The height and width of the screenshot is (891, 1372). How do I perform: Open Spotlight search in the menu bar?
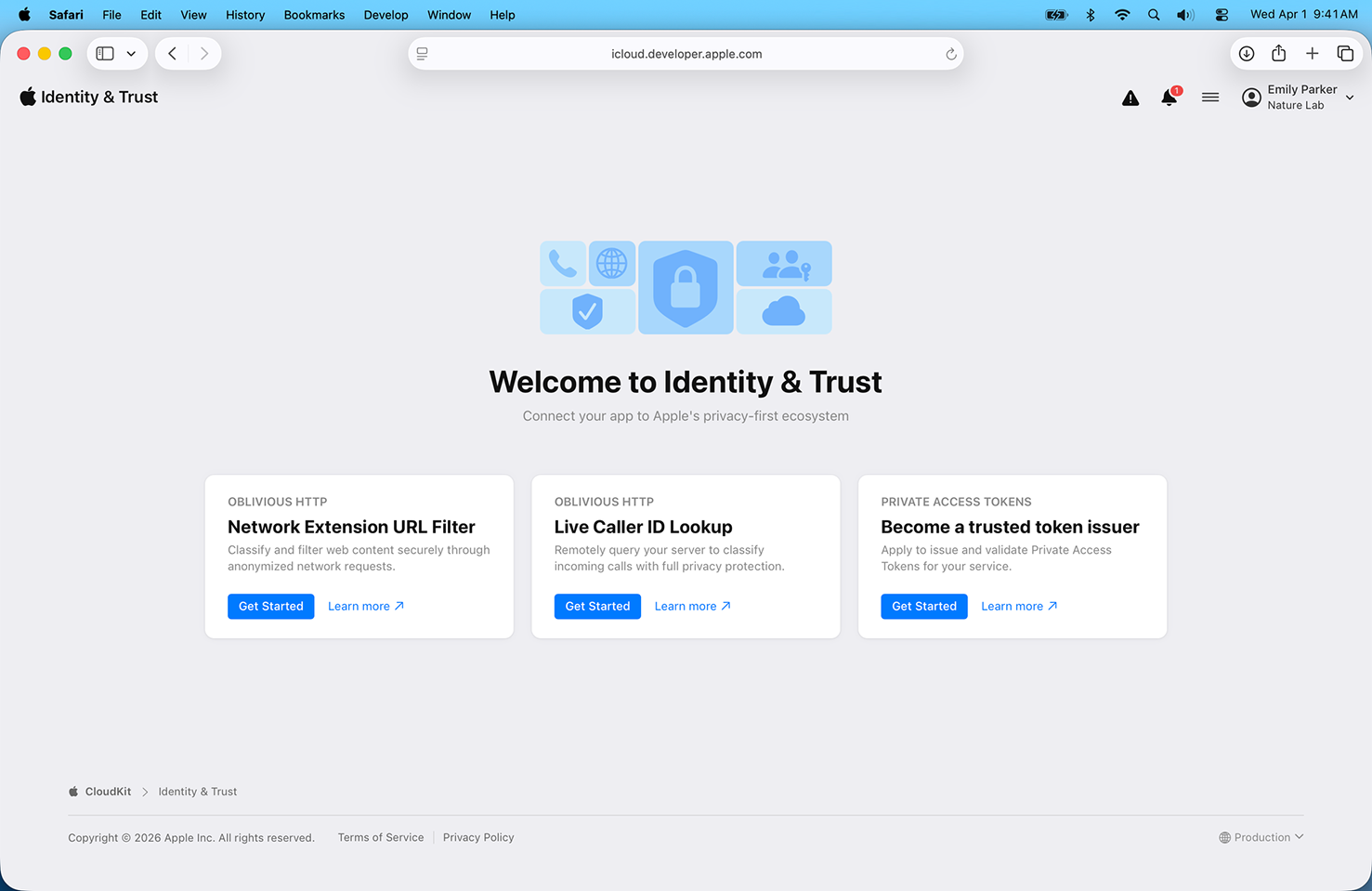(1154, 15)
